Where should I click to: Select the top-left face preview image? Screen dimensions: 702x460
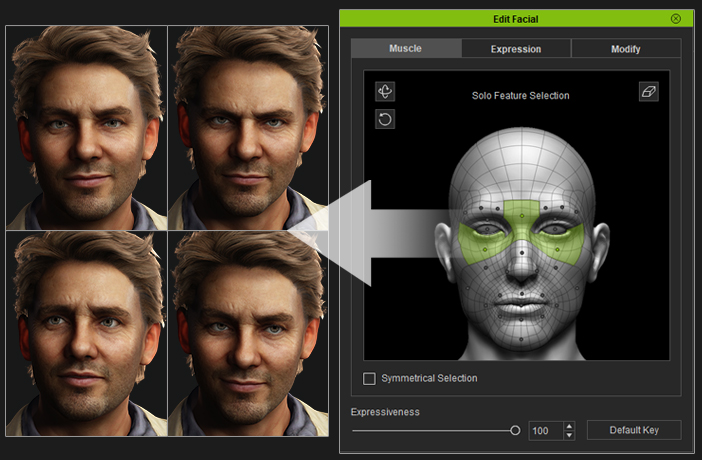(87, 128)
